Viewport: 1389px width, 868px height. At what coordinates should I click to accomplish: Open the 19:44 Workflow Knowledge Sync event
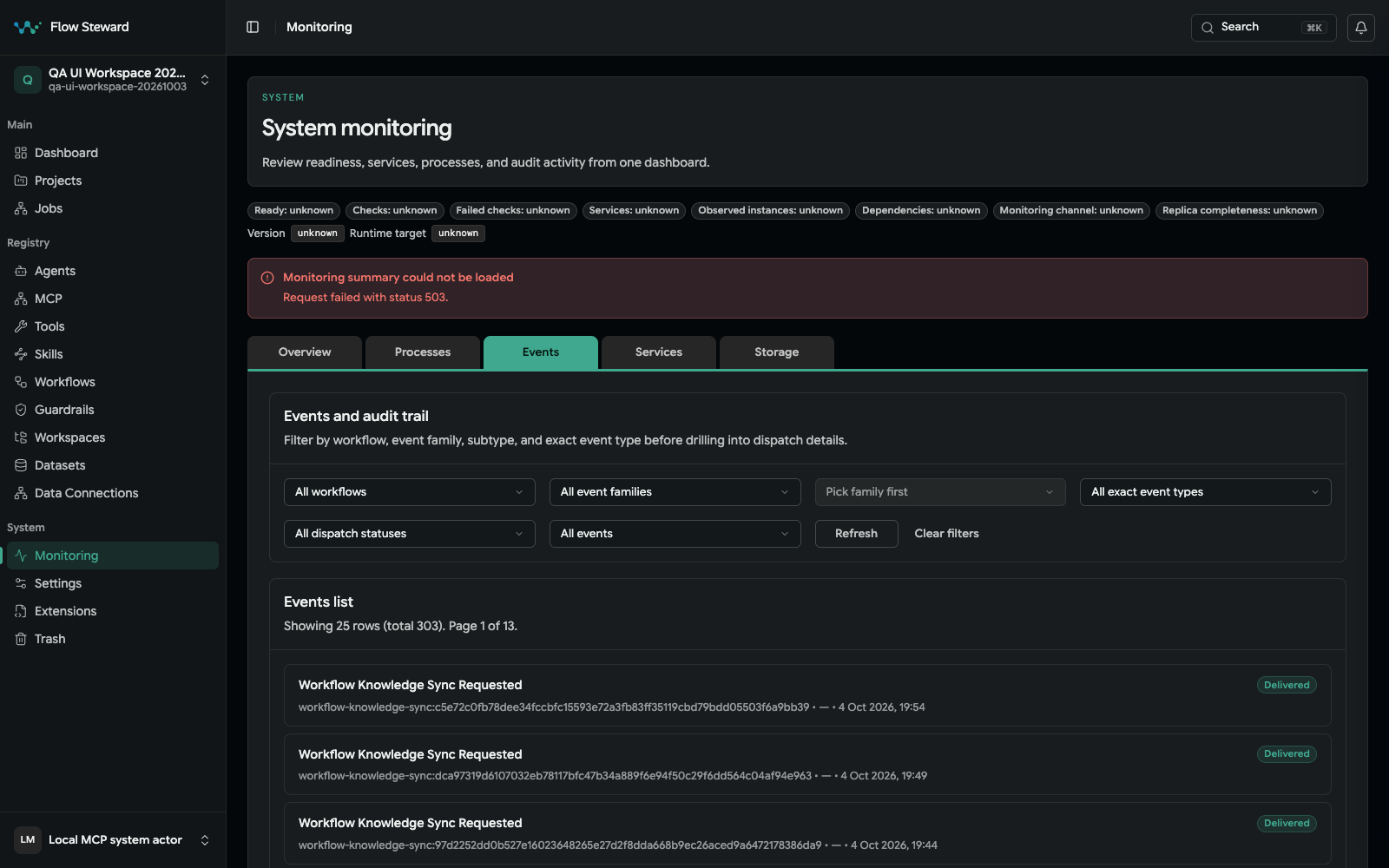(807, 833)
